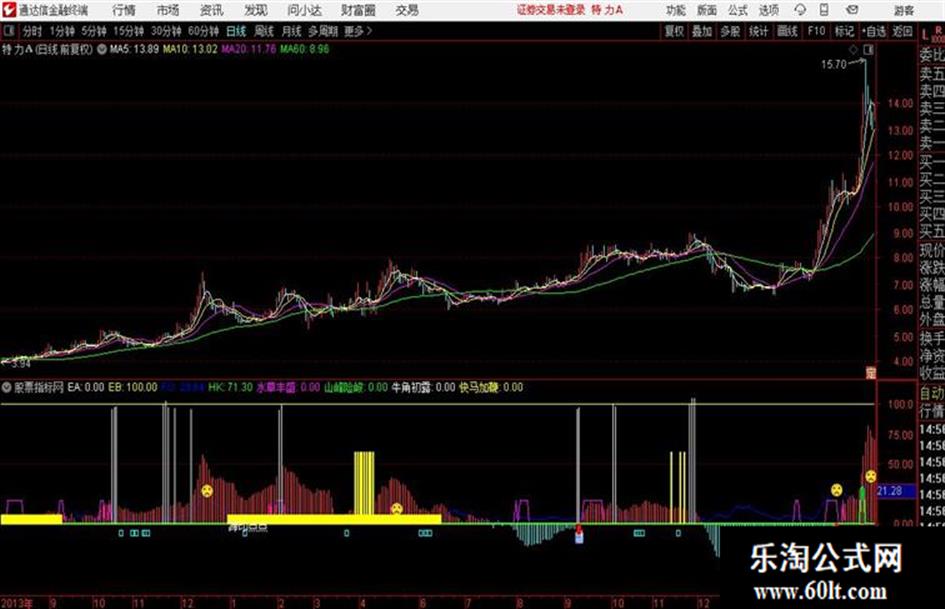Expand sub-chart indicator dropdown next to 股票指标网

[x=7, y=388]
